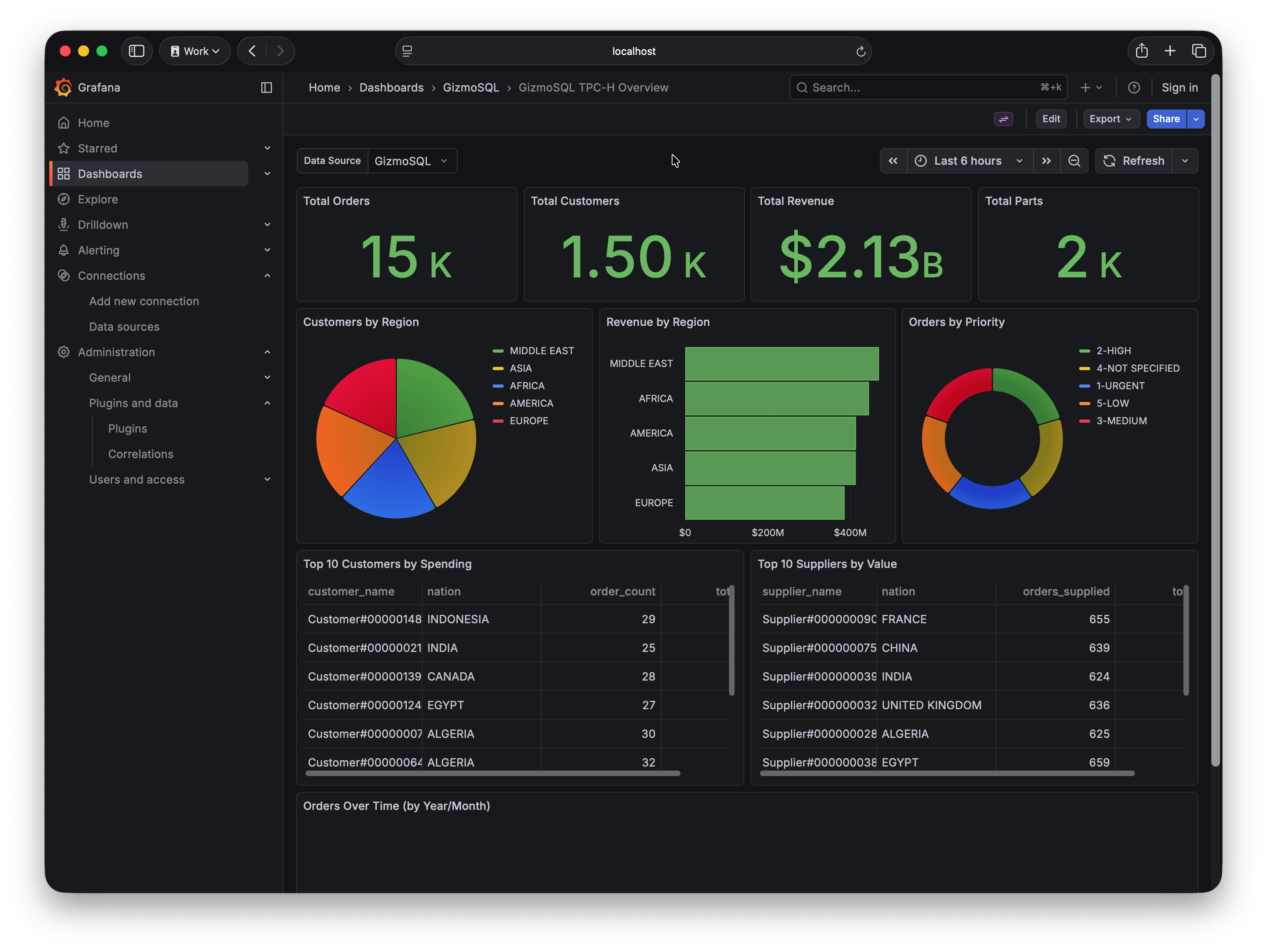
Task: Click the Top 10 Customers horizontal scrollbar
Action: (x=493, y=774)
